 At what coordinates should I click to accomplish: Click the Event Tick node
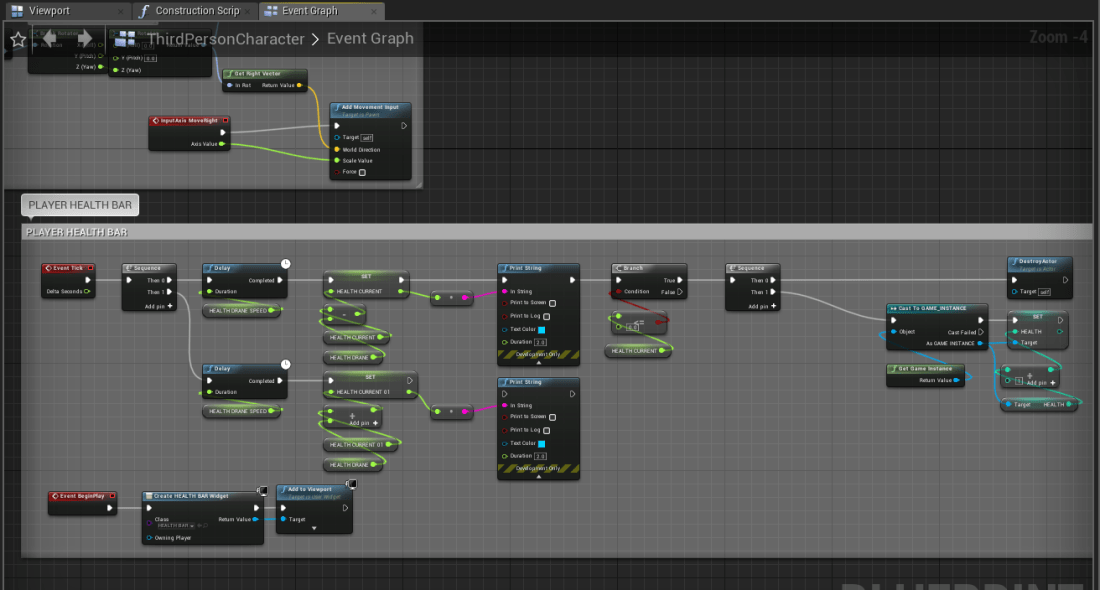pyautogui.click(x=68, y=268)
